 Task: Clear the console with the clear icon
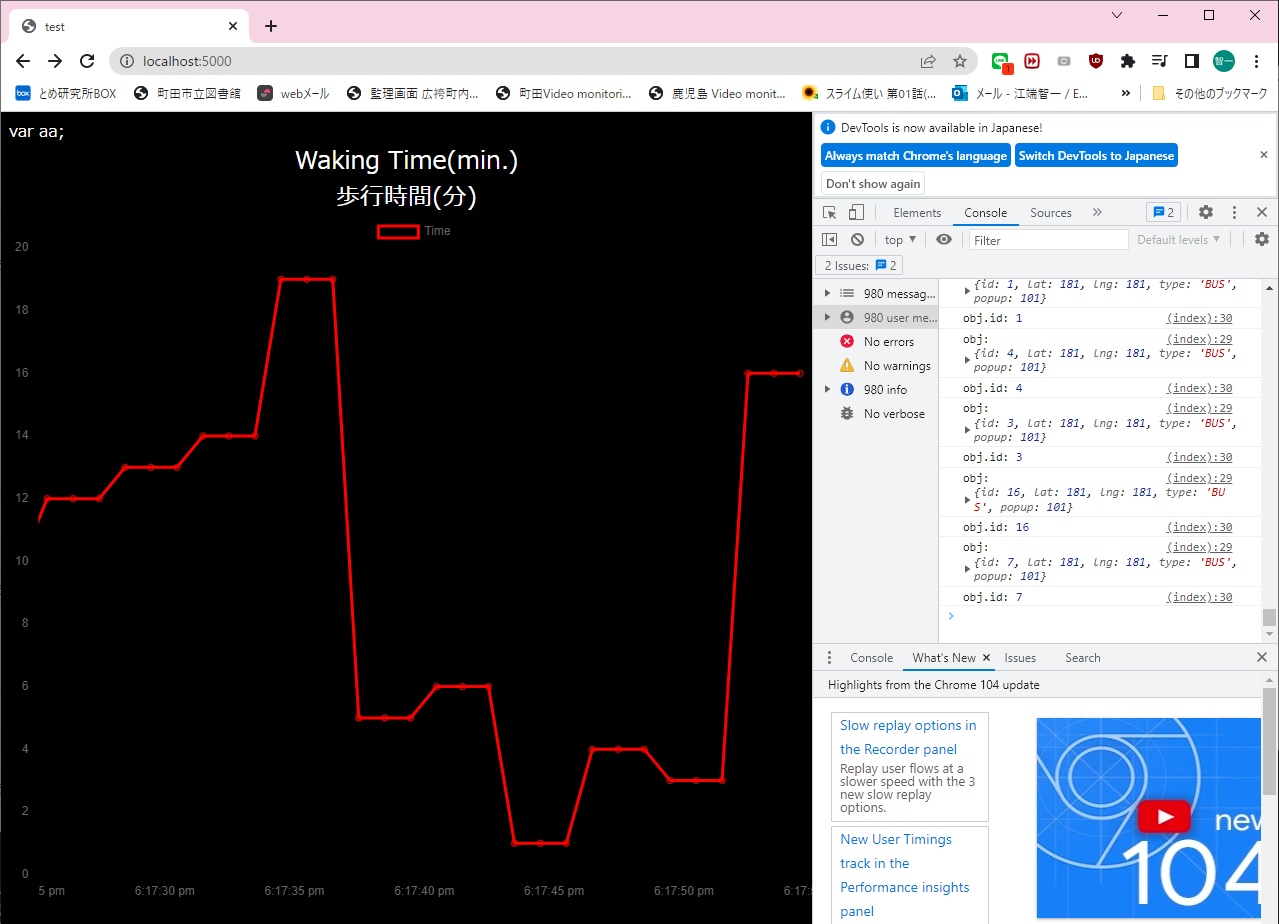pos(857,240)
